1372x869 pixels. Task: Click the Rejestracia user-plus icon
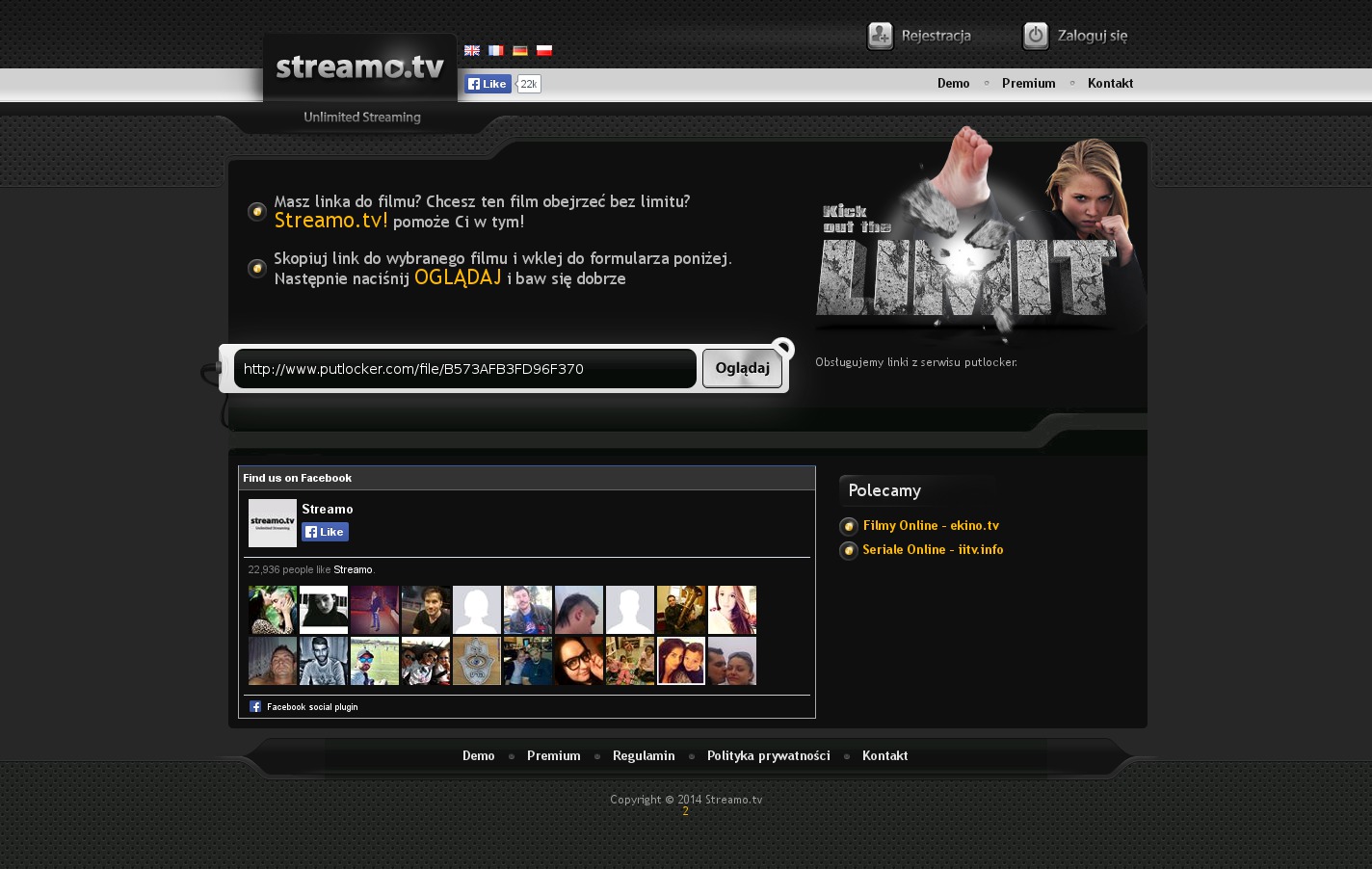point(880,37)
